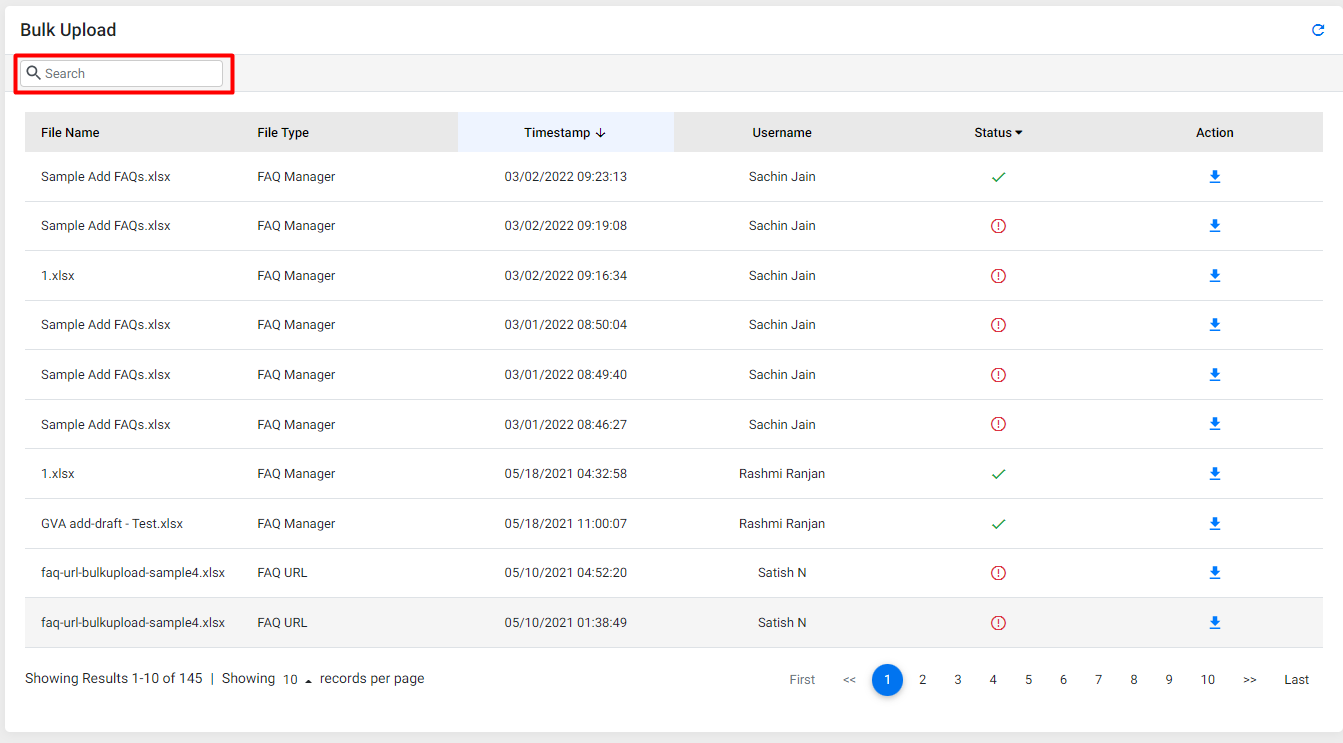This screenshot has height=743, width=1343.
Task: Click "Sample Add FAQs.xlsx" in the 08:46:27 row
Action: (106, 425)
